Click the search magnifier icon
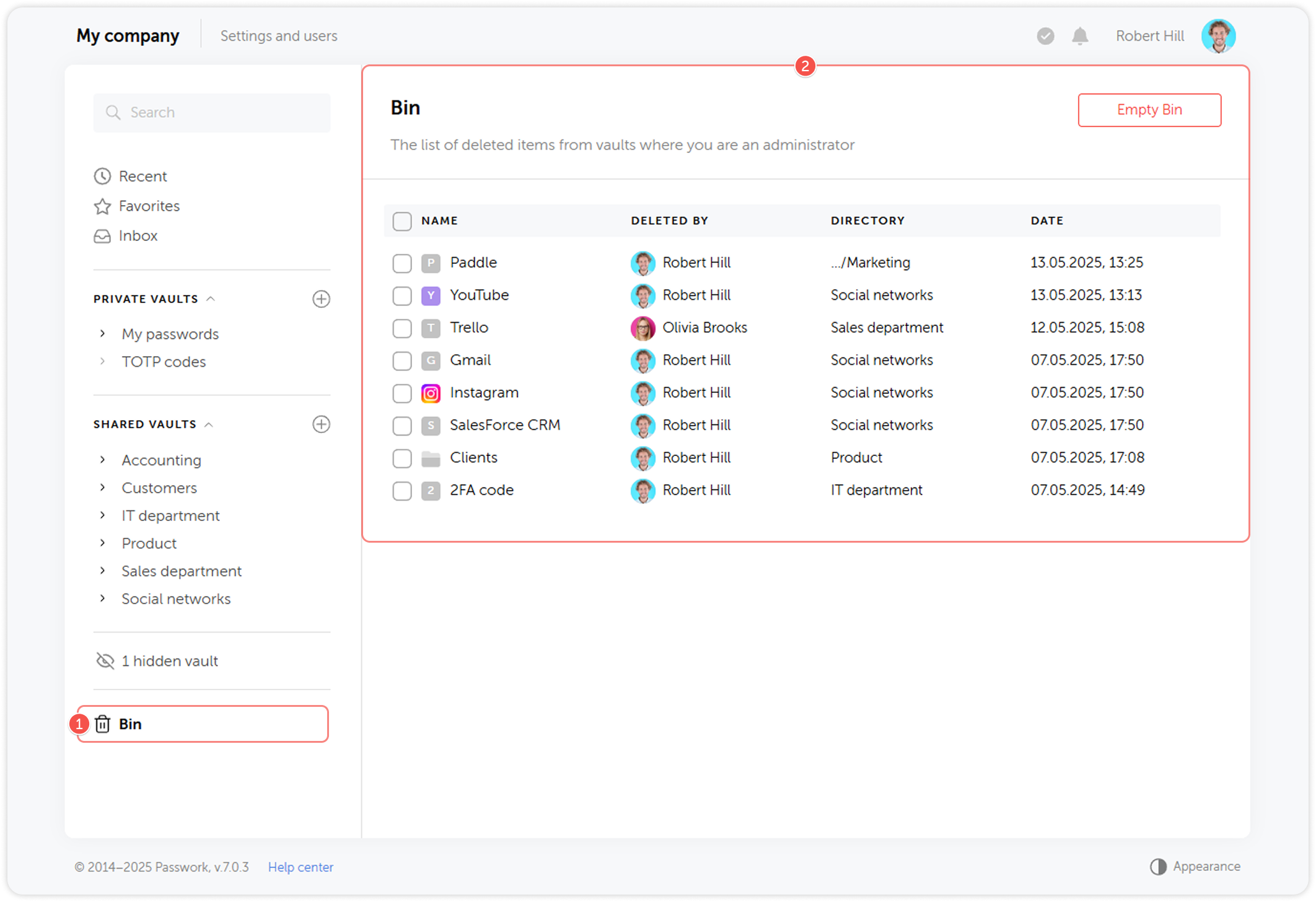Image resolution: width=1316 pixels, height=902 pixels. coord(113,112)
